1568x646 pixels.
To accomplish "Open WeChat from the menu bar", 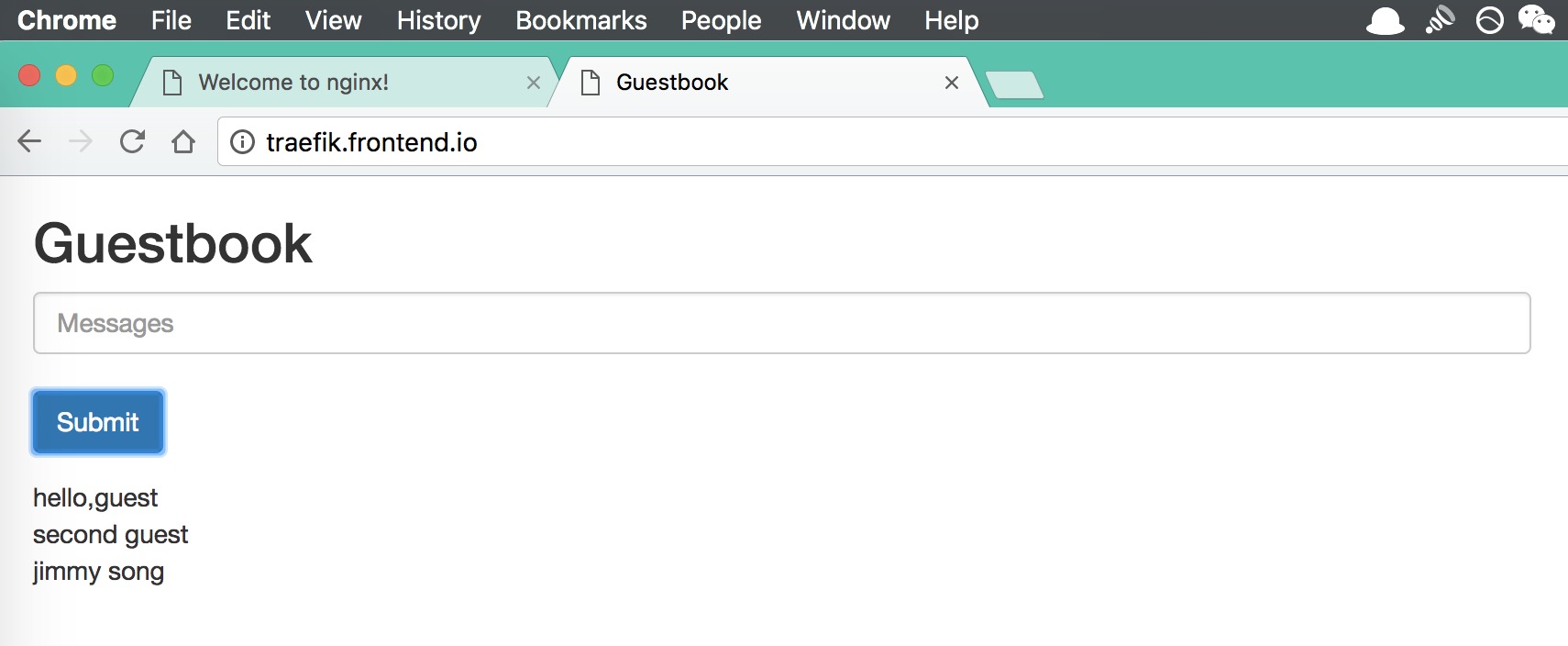I will pyautogui.click(x=1536, y=19).
